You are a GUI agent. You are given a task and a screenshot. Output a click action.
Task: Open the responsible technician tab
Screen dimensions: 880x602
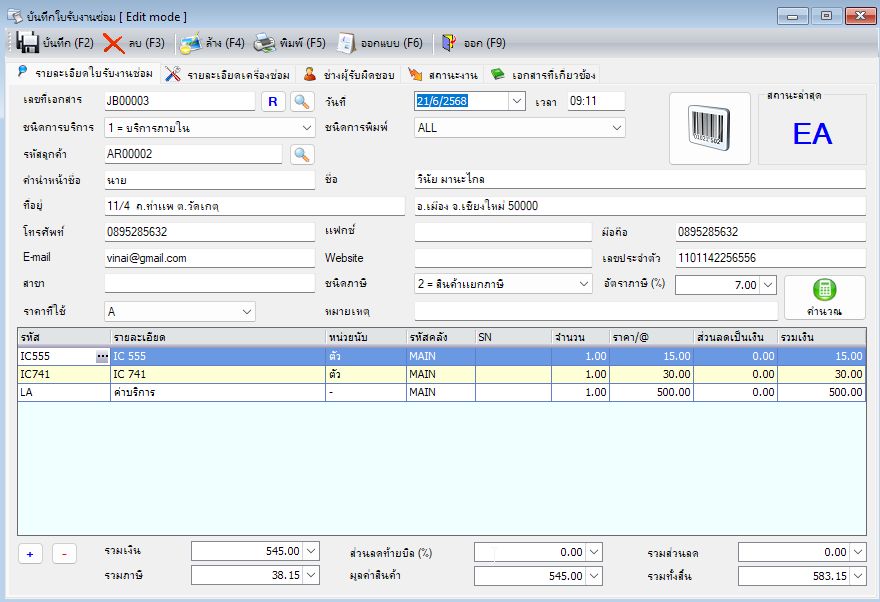pos(349,75)
